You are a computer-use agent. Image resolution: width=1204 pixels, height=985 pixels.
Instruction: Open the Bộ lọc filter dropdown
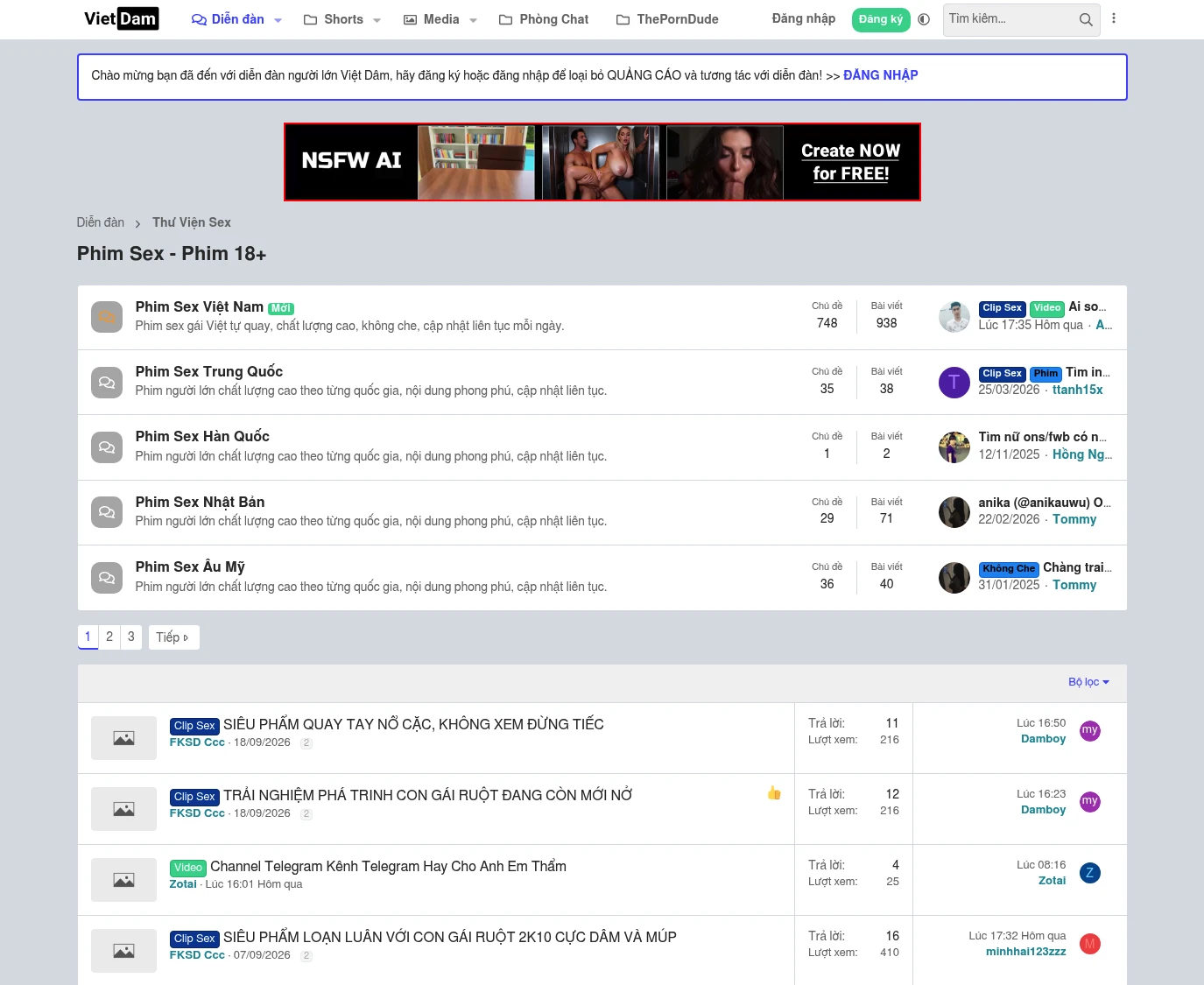click(1088, 682)
